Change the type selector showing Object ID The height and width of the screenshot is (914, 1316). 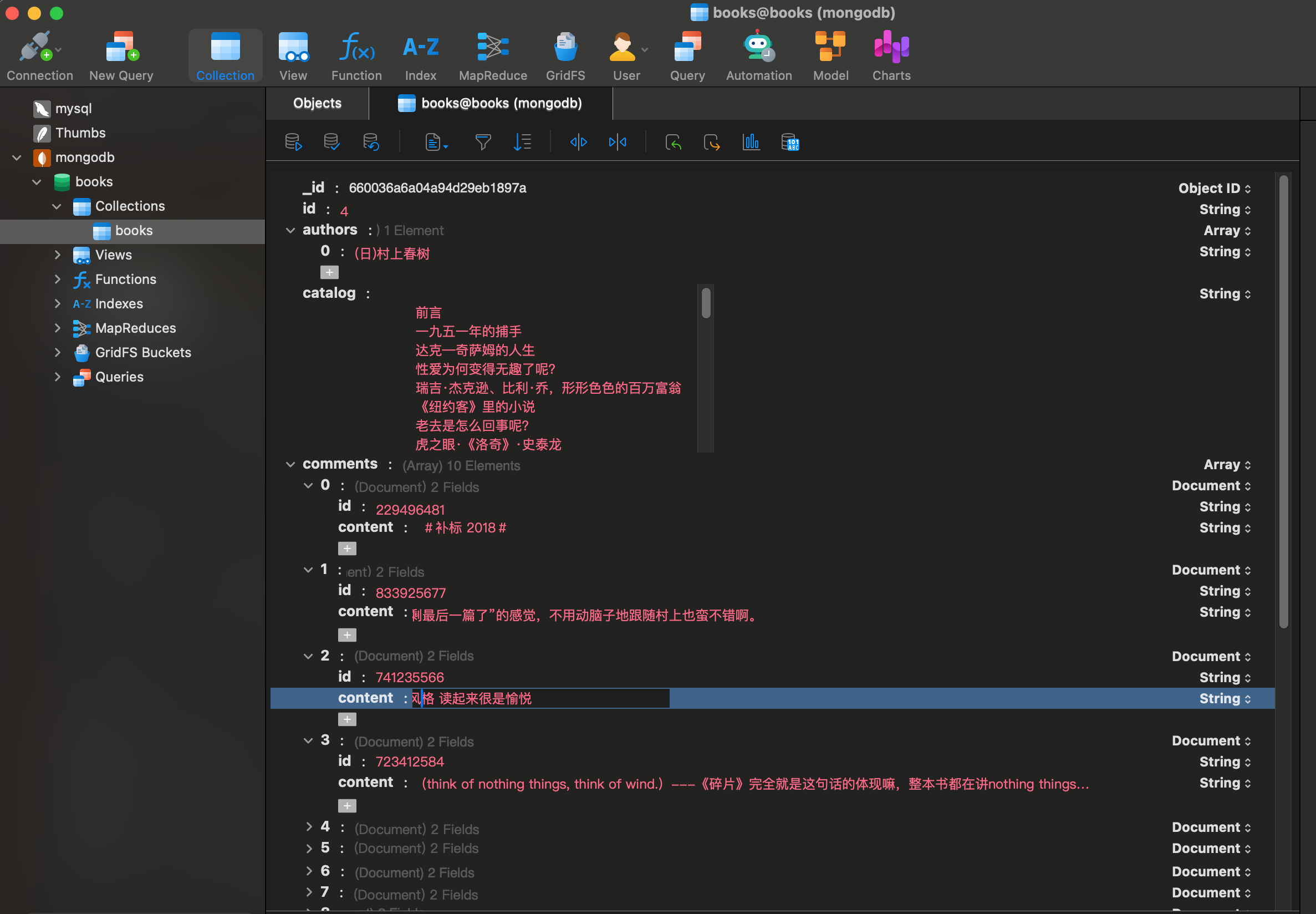click(x=1213, y=189)
